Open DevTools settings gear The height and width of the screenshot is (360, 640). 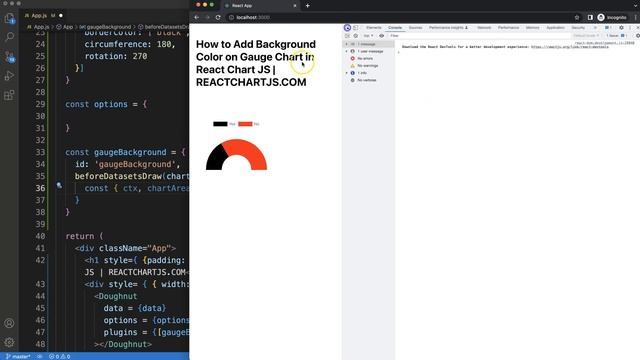click(x=621, y=28)
